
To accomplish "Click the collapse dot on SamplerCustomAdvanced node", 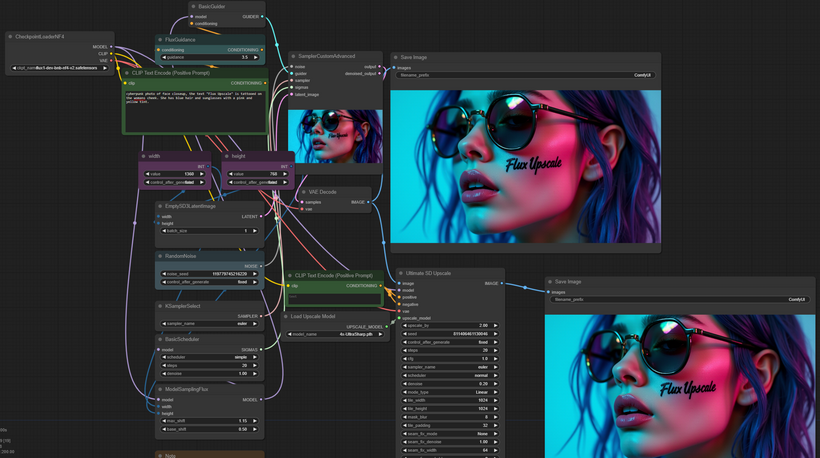I will pos(295,57).
